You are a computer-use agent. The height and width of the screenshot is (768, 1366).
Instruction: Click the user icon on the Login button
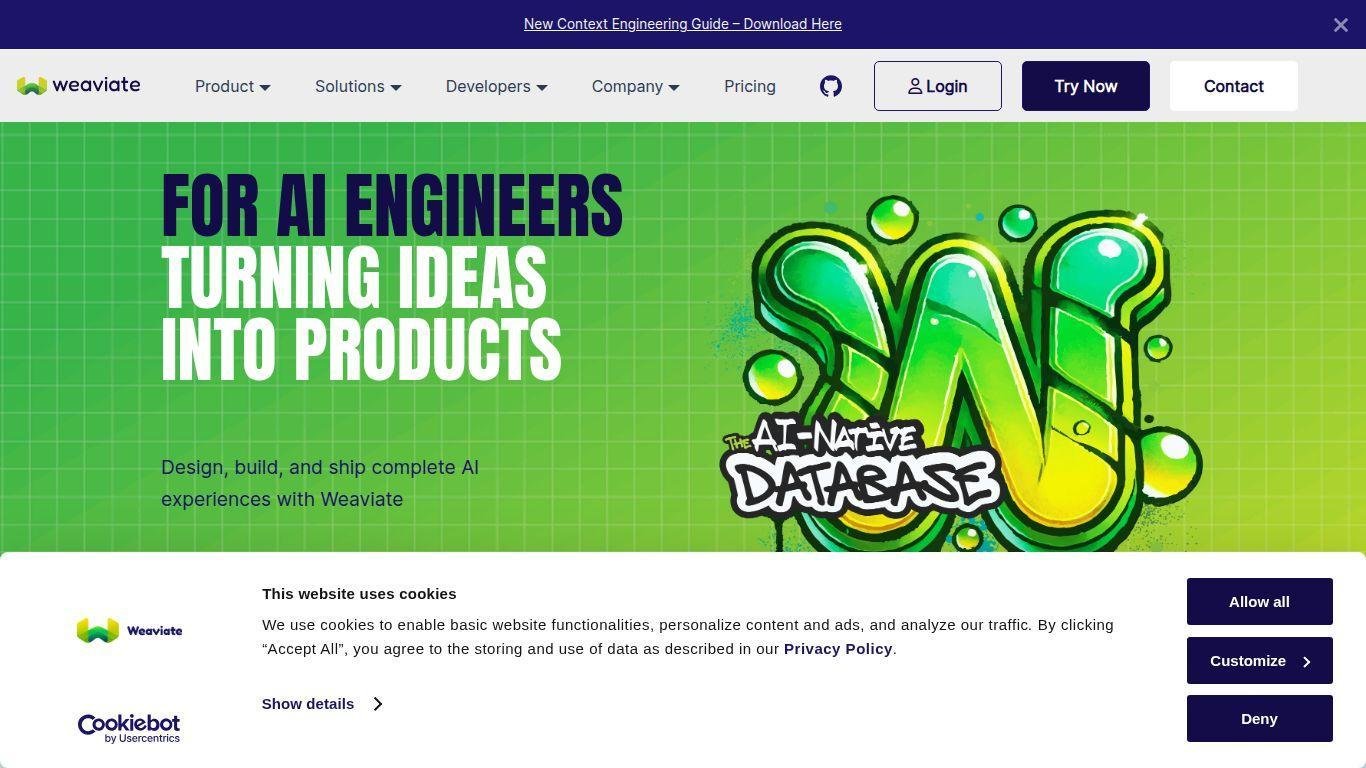[914, 87]
